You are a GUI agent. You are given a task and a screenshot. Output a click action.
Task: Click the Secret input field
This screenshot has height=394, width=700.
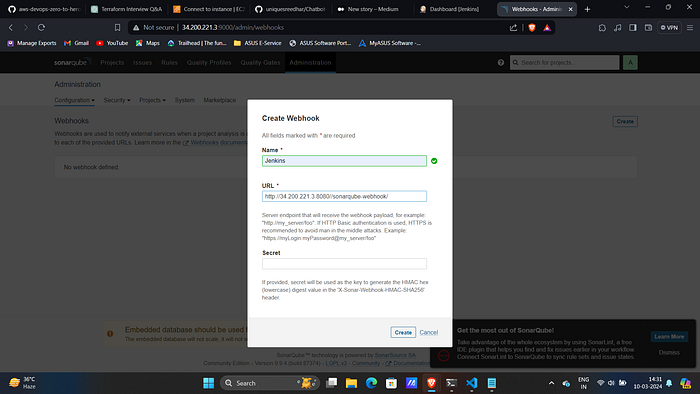click(344, 264)
